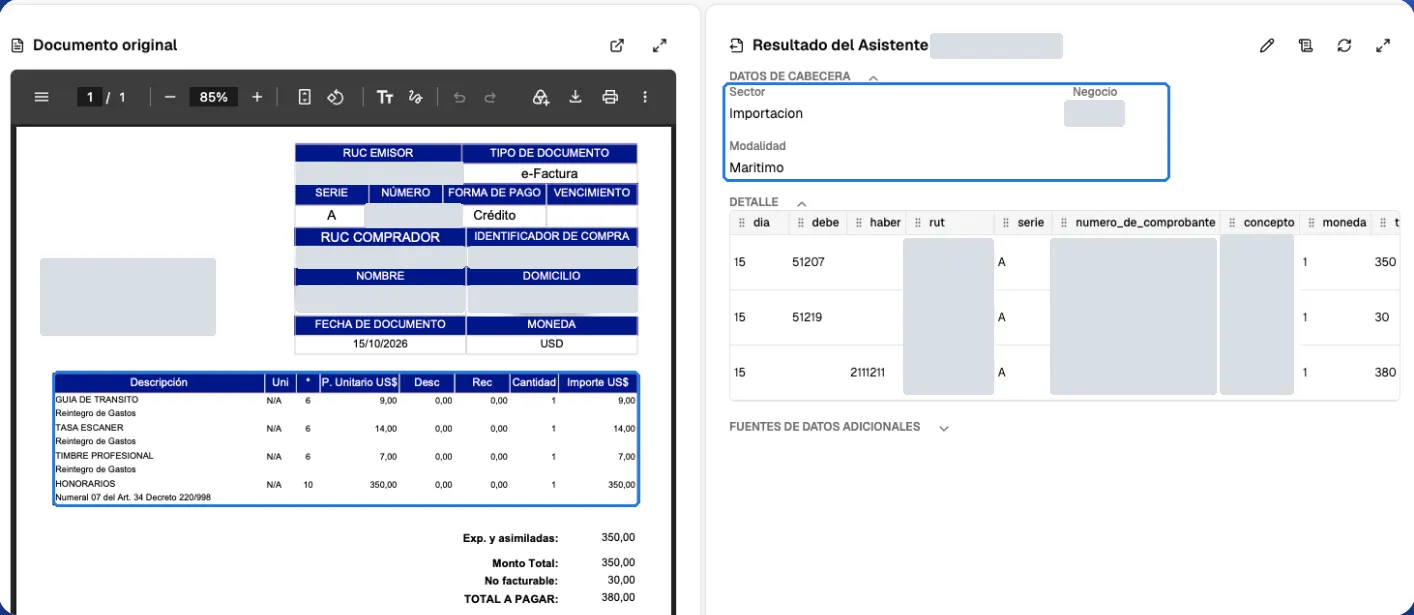The height and width of the screenshot is (615, 1414).
Task: Select the 'numero_de_comprobante' column header
Action: 1145,223
